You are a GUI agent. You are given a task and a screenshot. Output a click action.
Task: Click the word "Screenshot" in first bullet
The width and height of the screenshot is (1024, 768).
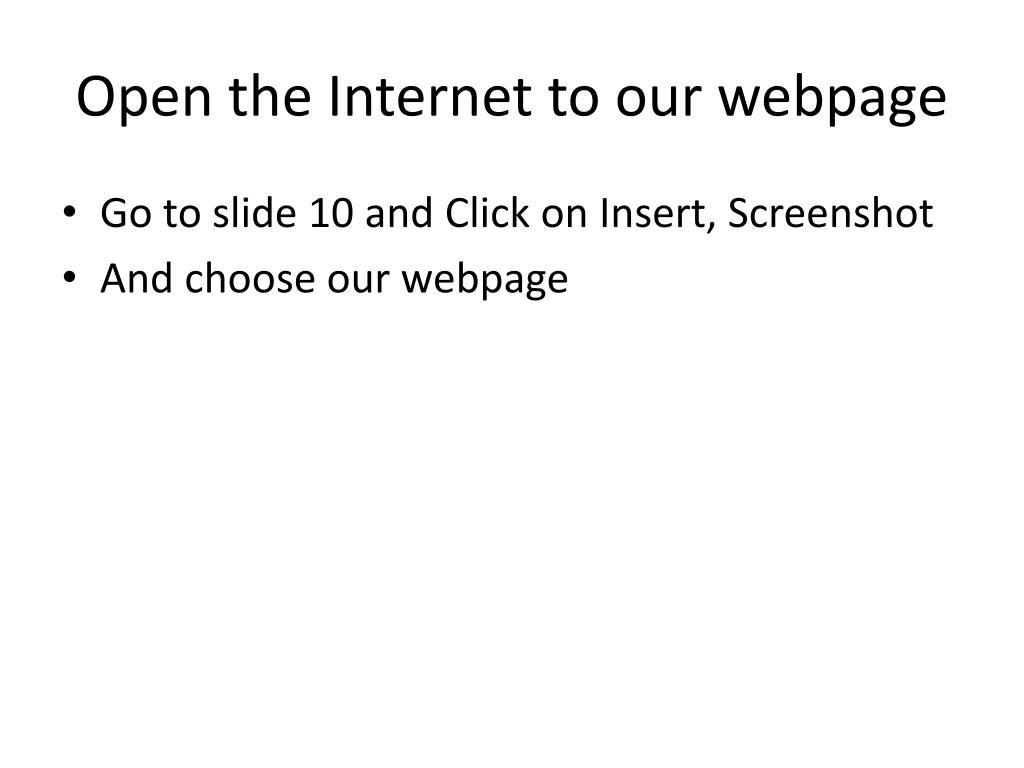pos(830,213)
